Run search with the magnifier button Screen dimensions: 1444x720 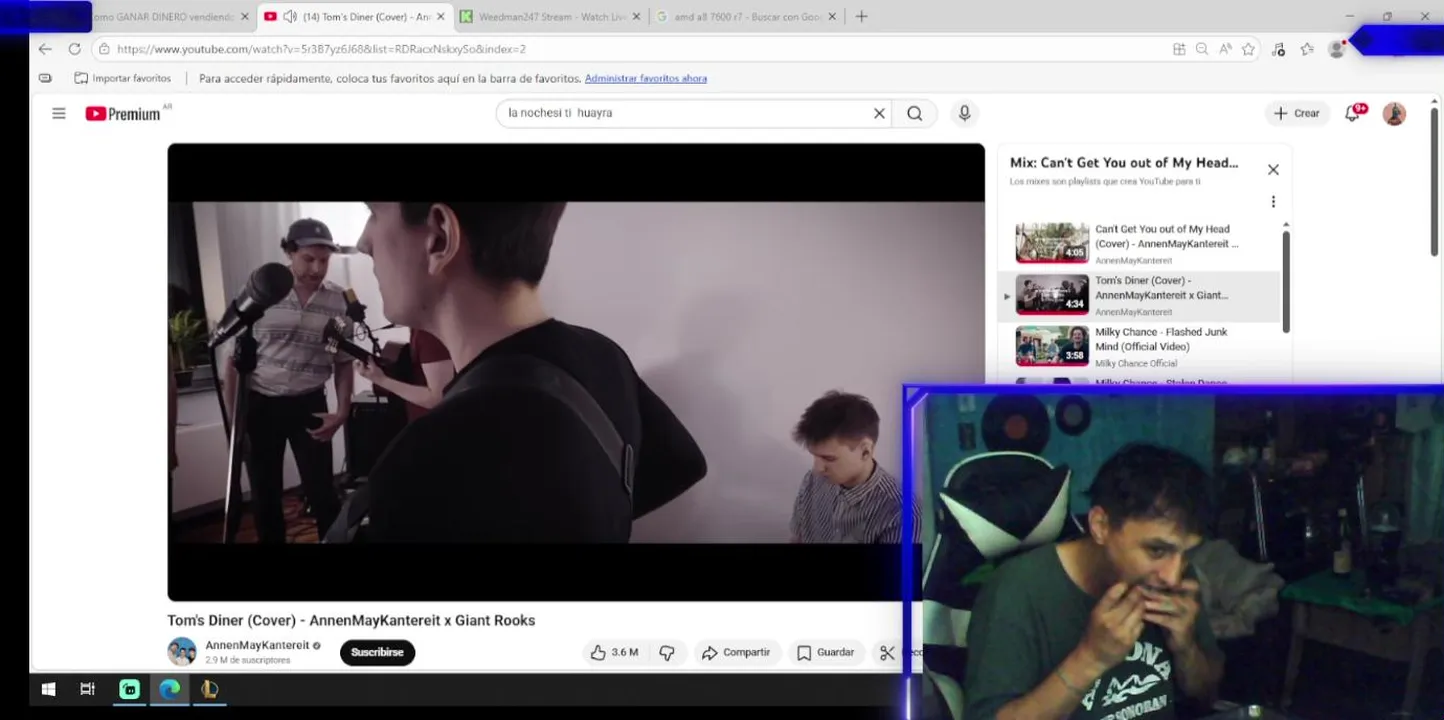tap(914, 114)
